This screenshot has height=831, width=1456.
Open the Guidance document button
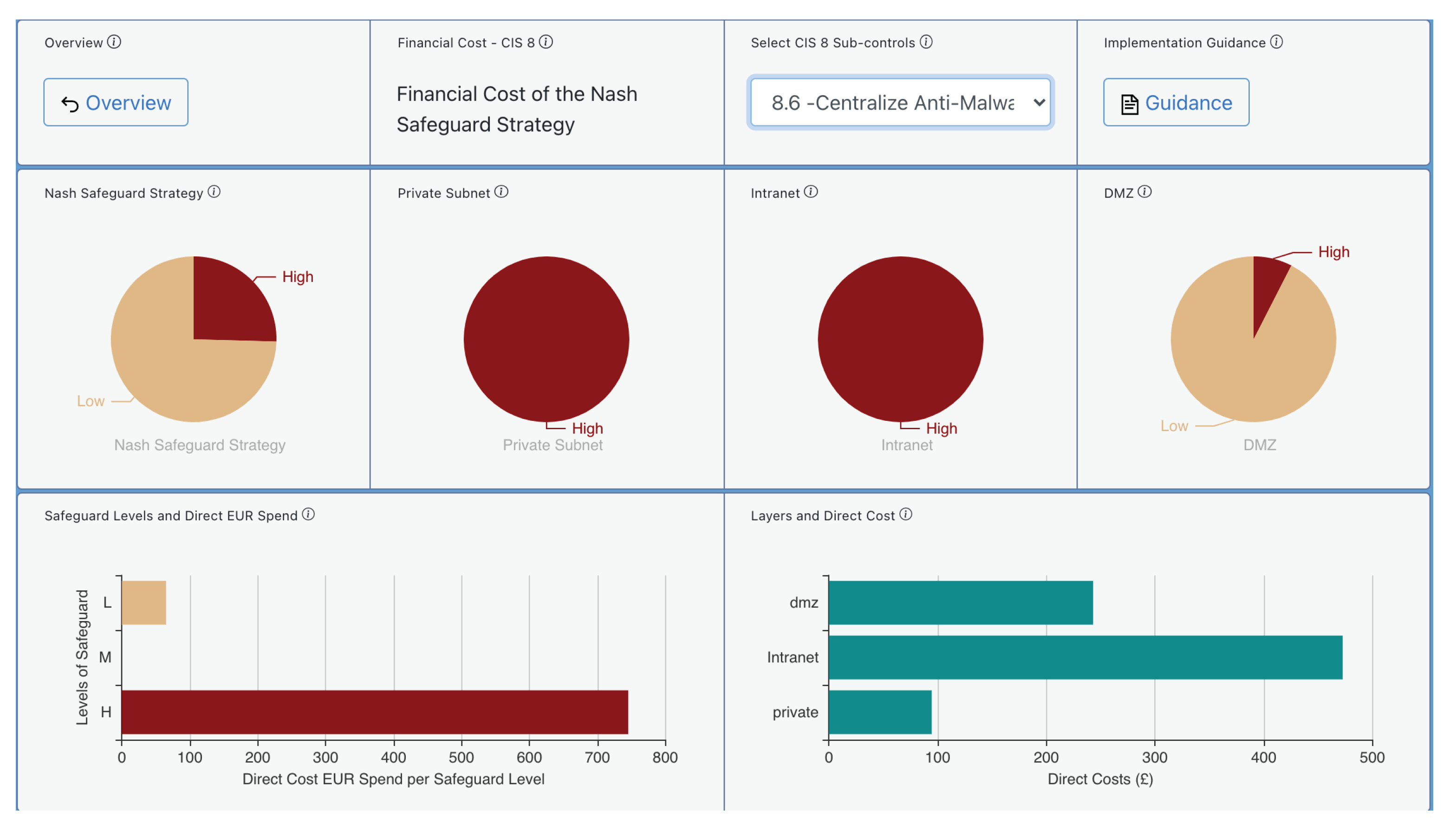click(x=1176, y=103)
